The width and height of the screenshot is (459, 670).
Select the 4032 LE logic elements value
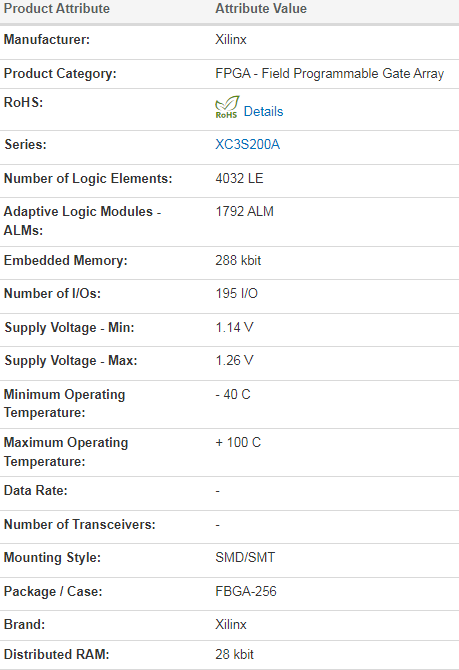tap(239, 178)
